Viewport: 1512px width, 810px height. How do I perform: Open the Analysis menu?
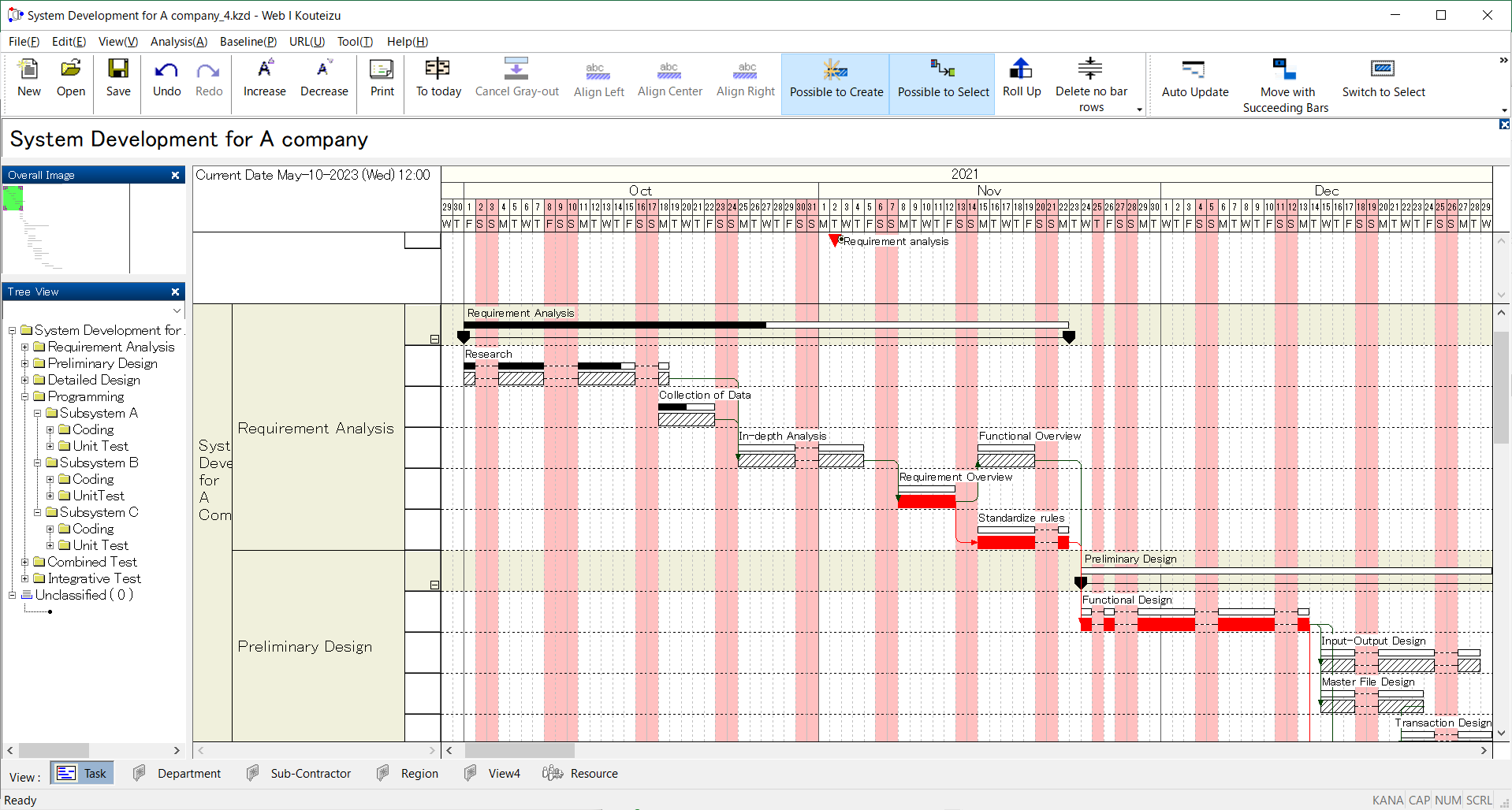178,42
